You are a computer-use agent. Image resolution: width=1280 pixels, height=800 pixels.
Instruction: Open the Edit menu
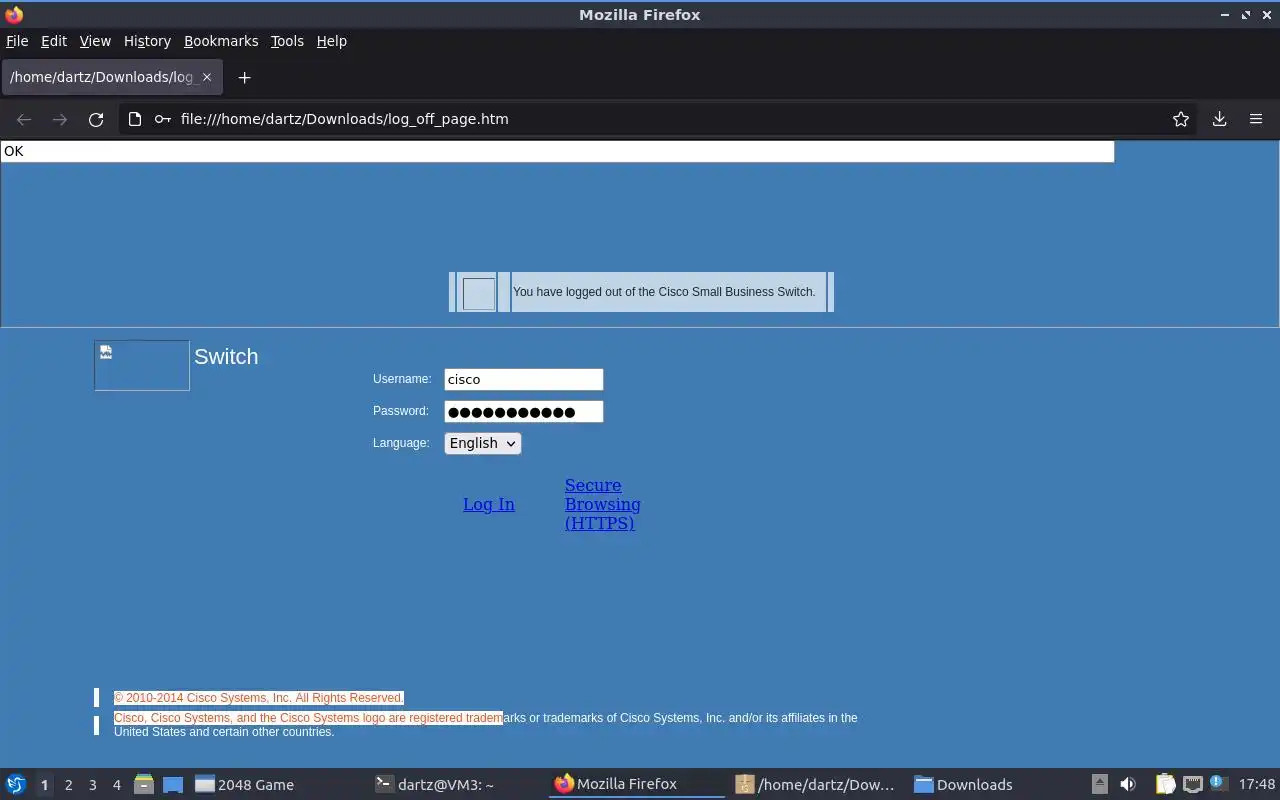point(54,41)
